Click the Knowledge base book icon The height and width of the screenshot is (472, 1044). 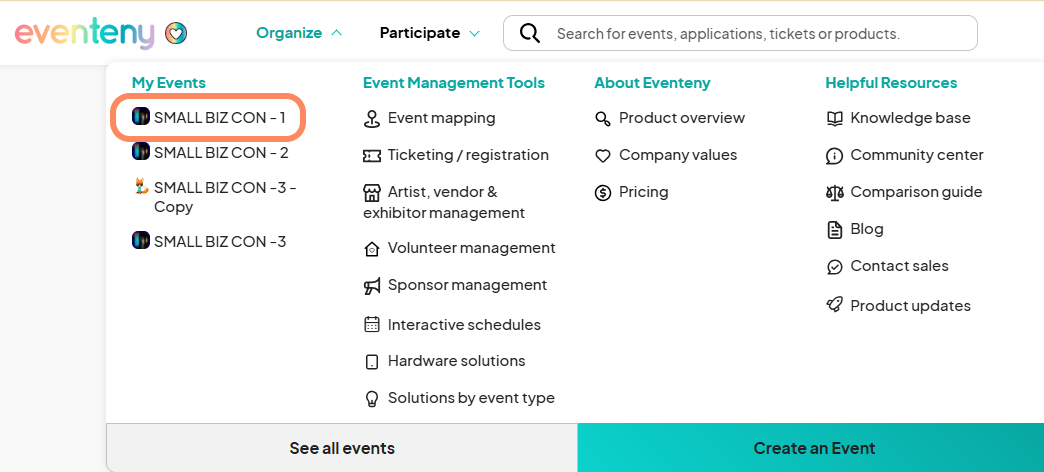(834, 118)
